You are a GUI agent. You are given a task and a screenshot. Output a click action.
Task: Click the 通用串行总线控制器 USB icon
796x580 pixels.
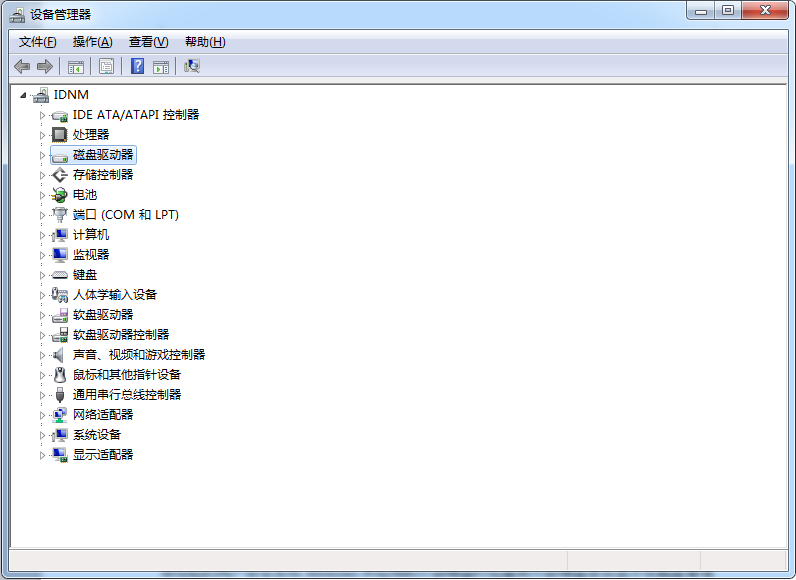pyautogui.click(x=60, y=395)
